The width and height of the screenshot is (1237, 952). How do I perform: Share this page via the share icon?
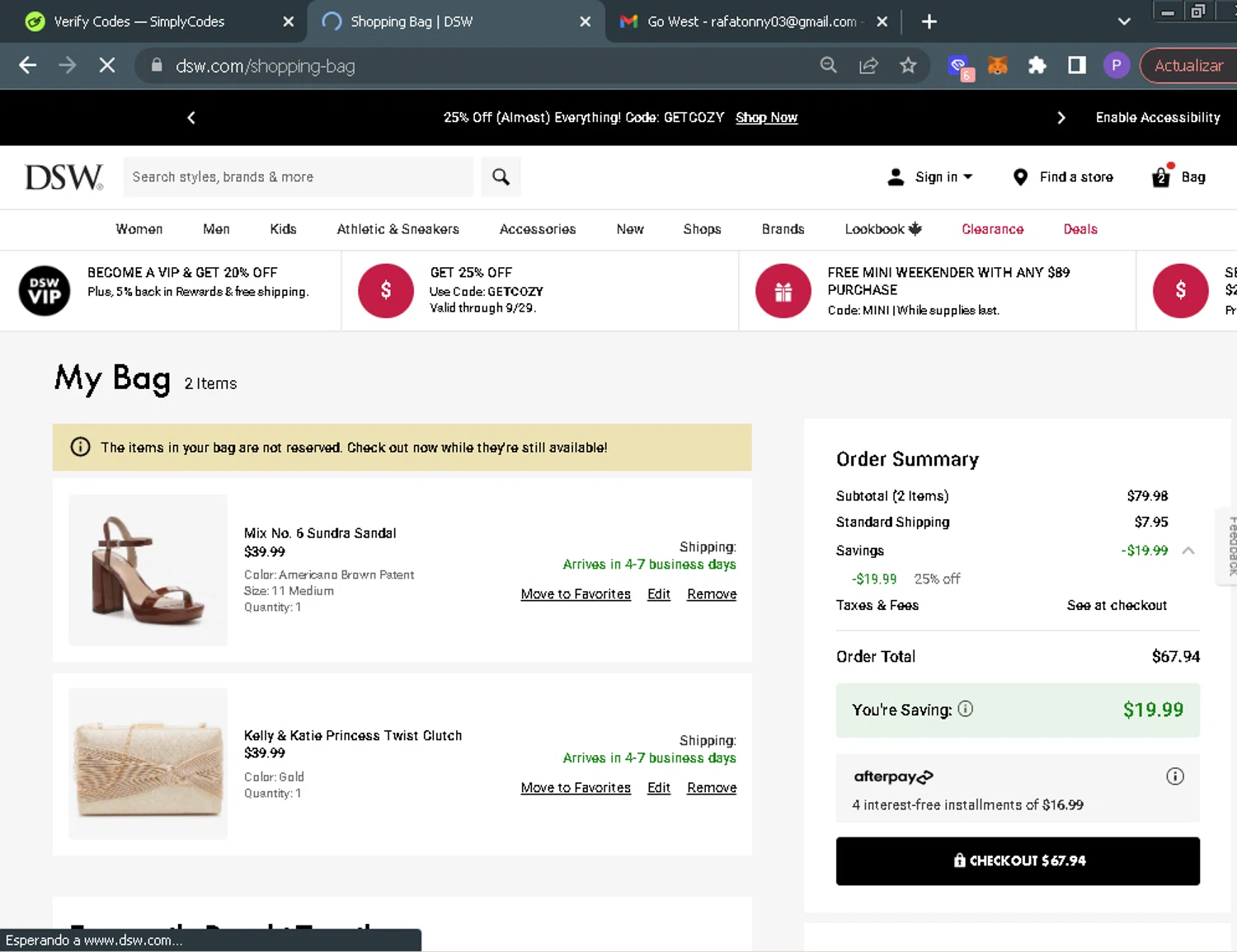(868, 66)
